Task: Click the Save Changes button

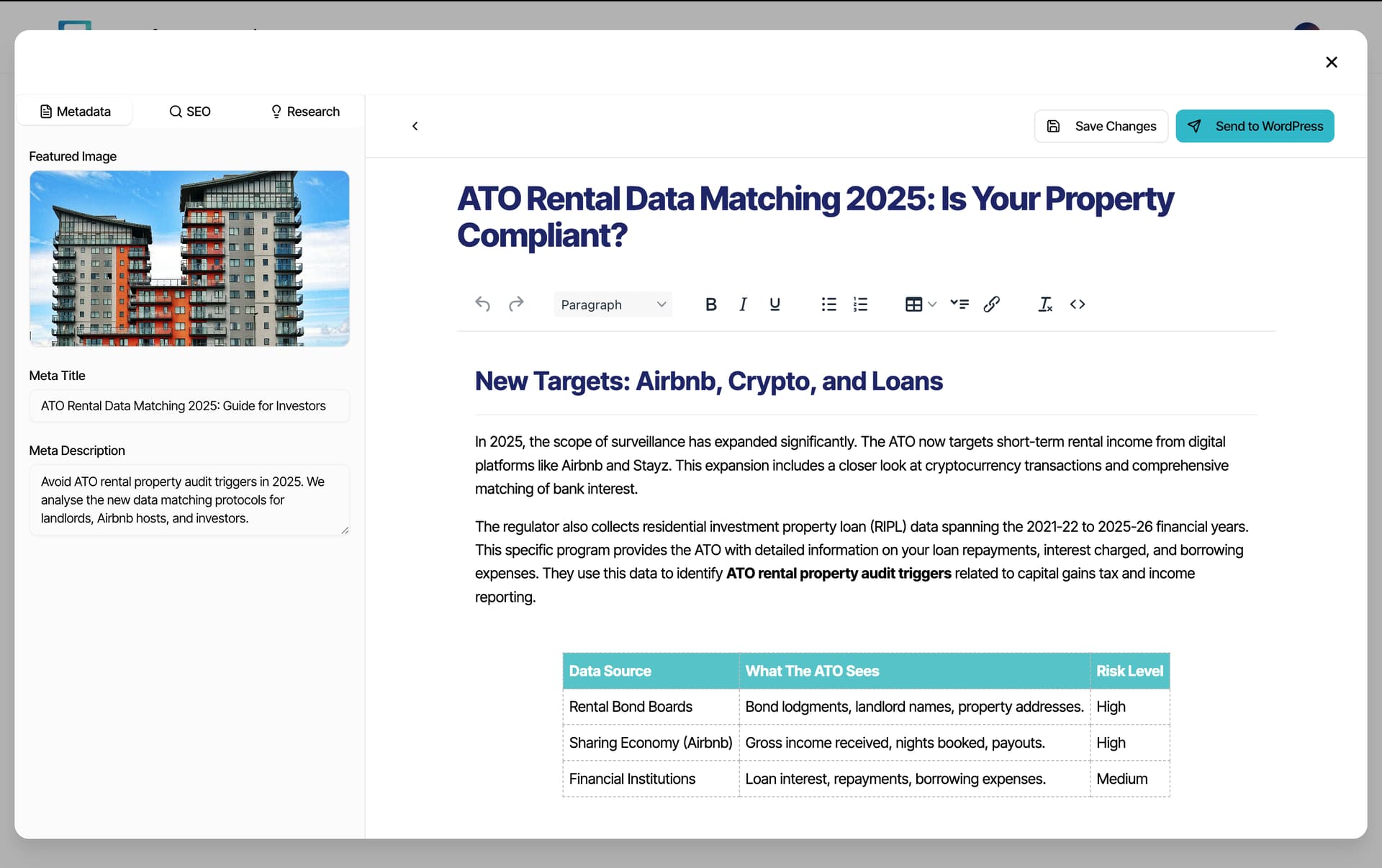Action: 1101,126
